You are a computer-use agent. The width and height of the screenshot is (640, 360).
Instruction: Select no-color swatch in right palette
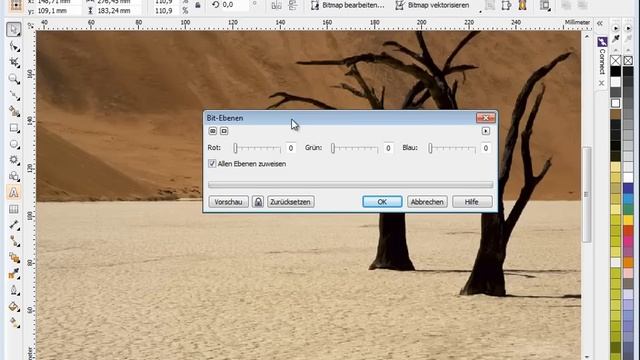(628, 60)
